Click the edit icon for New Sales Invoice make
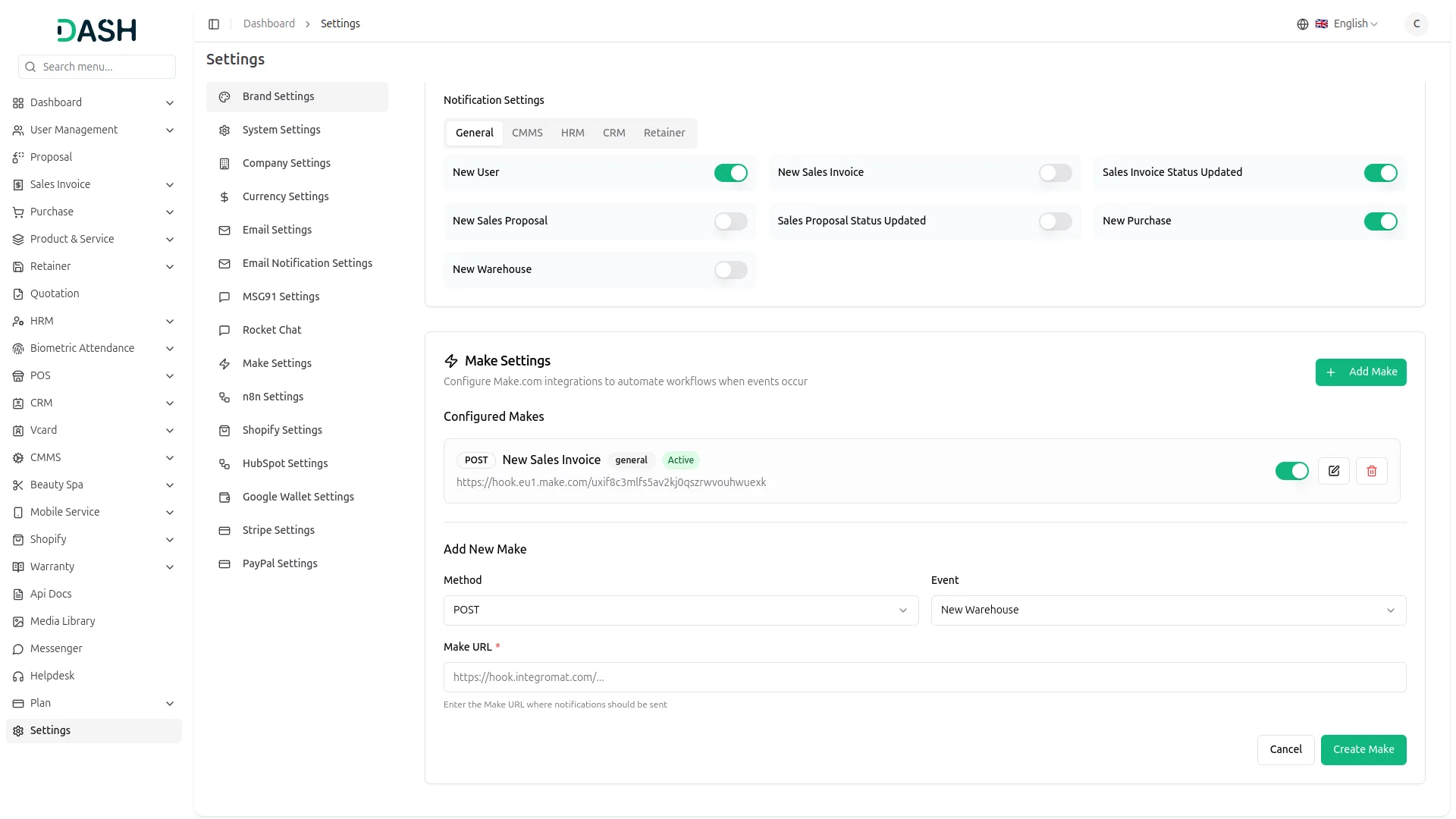The height and width of the screenshot is (819, 1456). pyautogui.click(x=1334, y=471)
